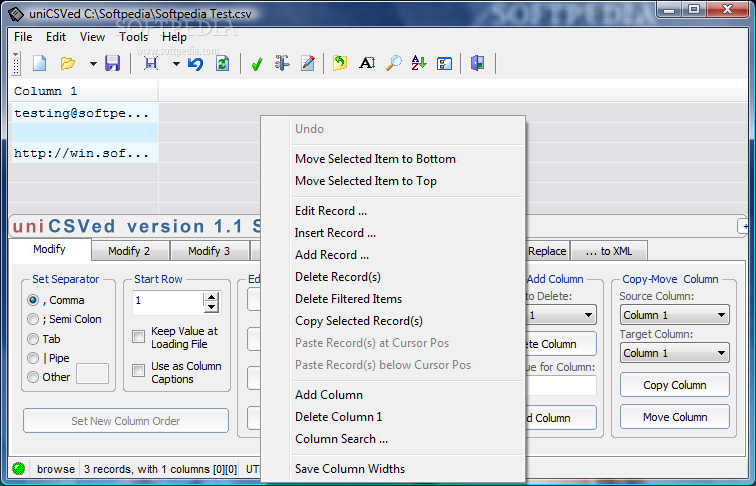Open a file with the folder icon
The image size is (756, 486).
pos(68,63)
